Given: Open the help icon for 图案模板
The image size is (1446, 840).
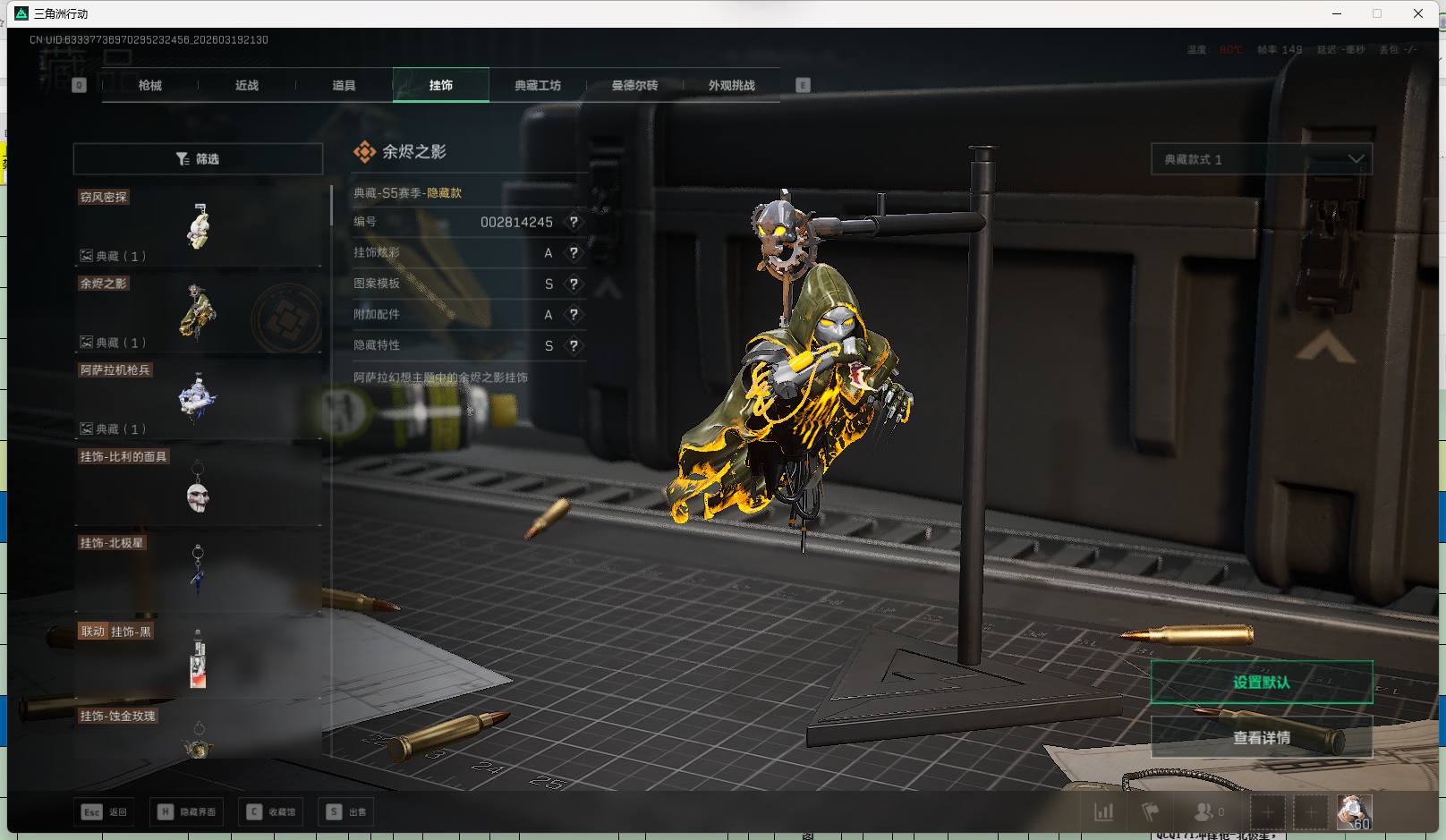Looking at the screenshot, I should [574, 284].
